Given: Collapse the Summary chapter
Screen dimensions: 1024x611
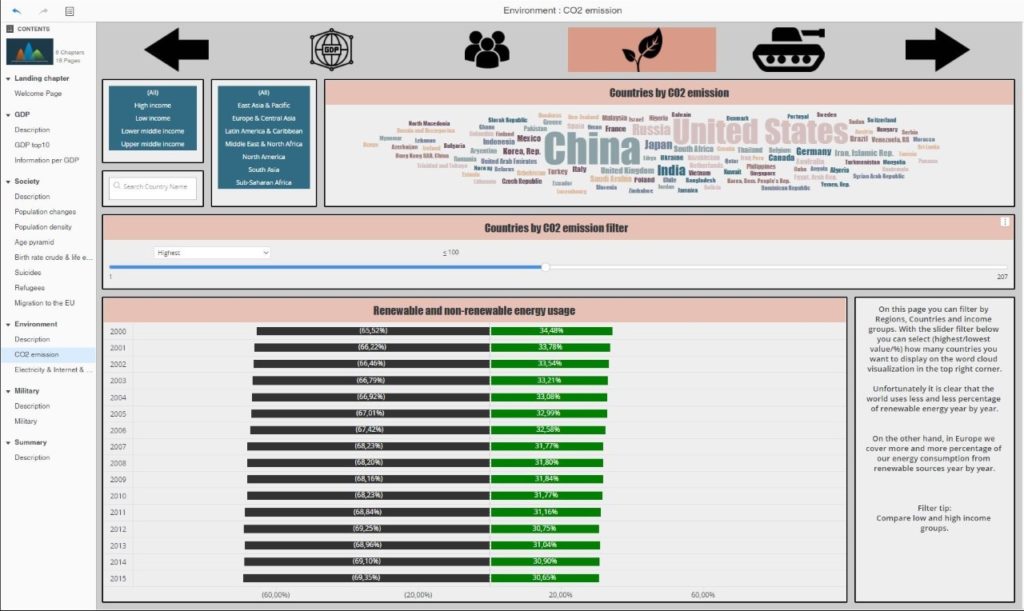Looking at the screenshot, I should (8, 443).
